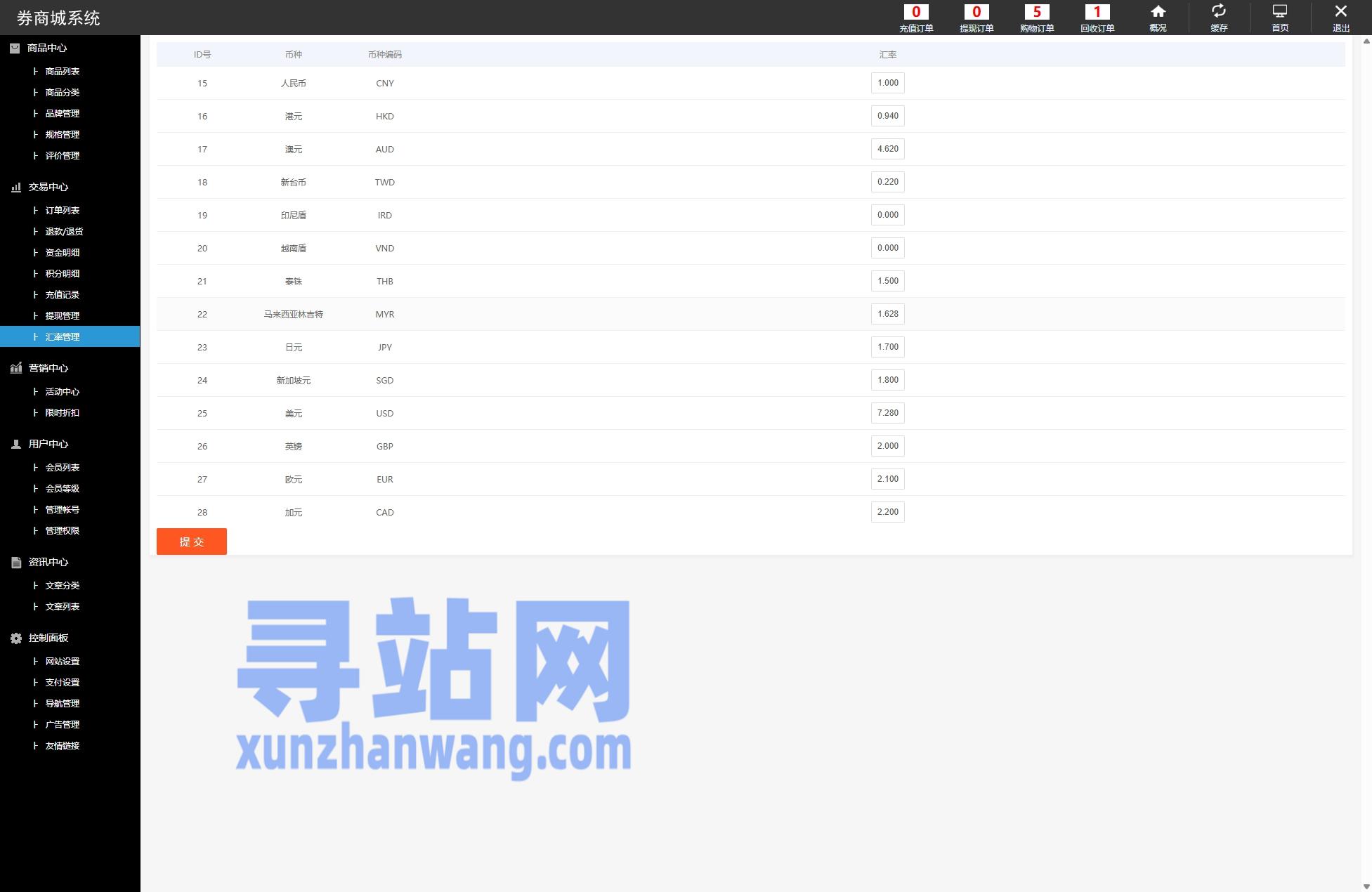This screenshot has width=1372, height=892.
Task: Go to 充值记录 page
Action: tap(63, 295)
